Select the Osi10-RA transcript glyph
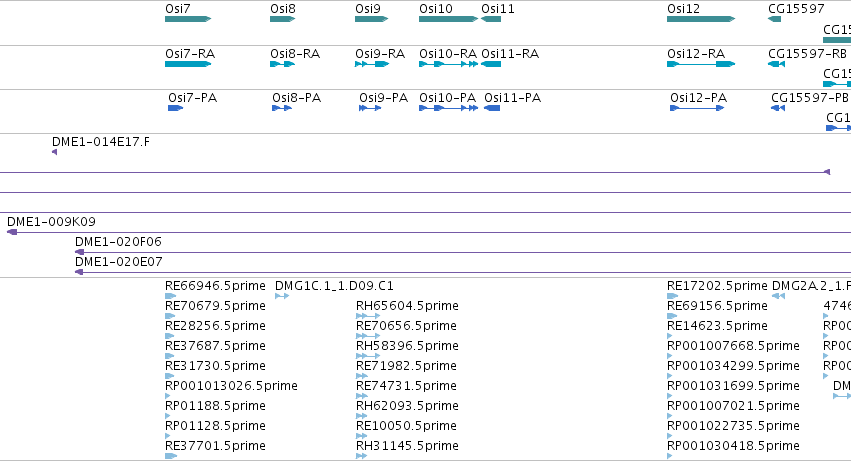 448,64
